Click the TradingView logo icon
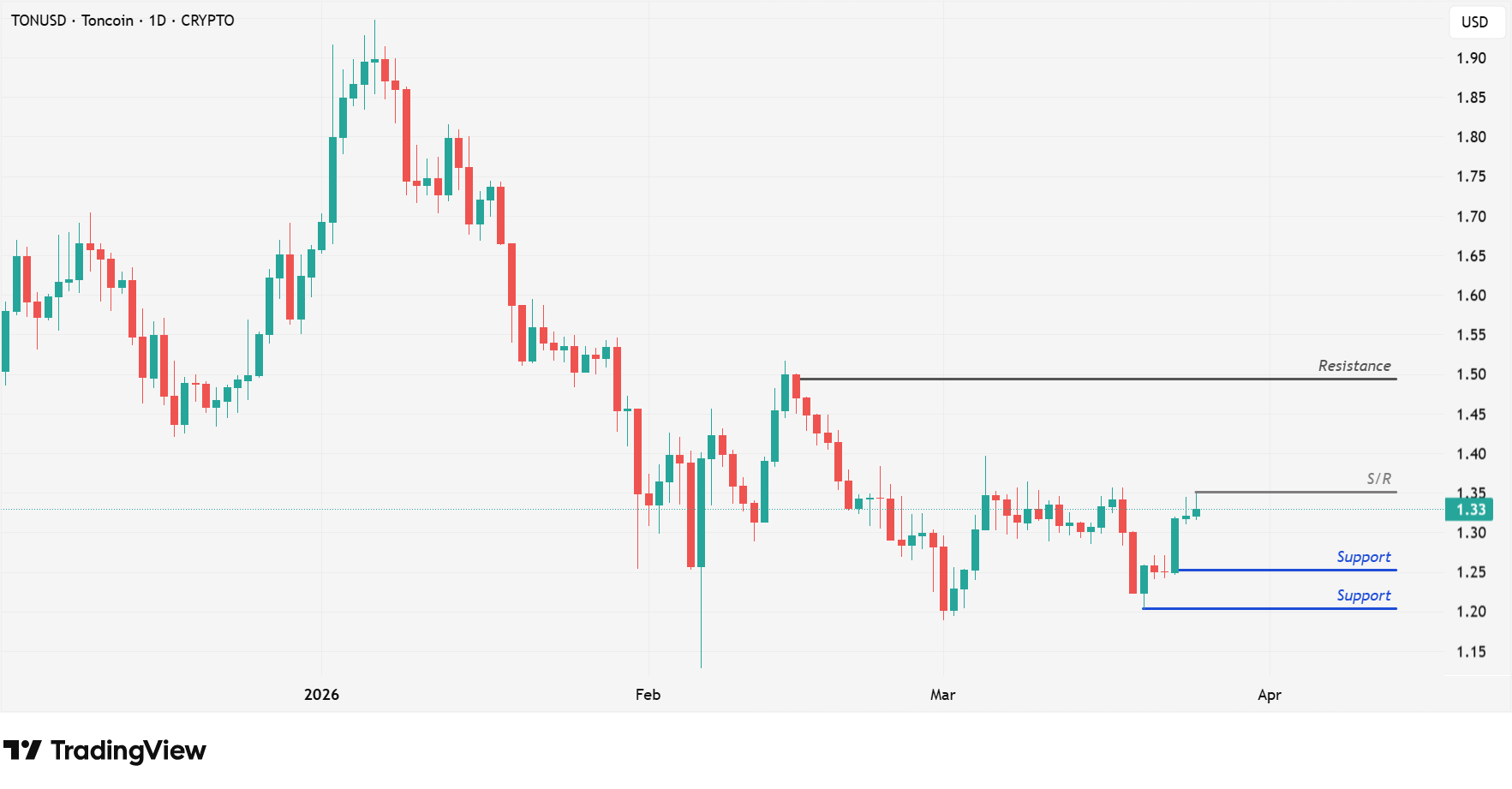 (x=22, y=750)
